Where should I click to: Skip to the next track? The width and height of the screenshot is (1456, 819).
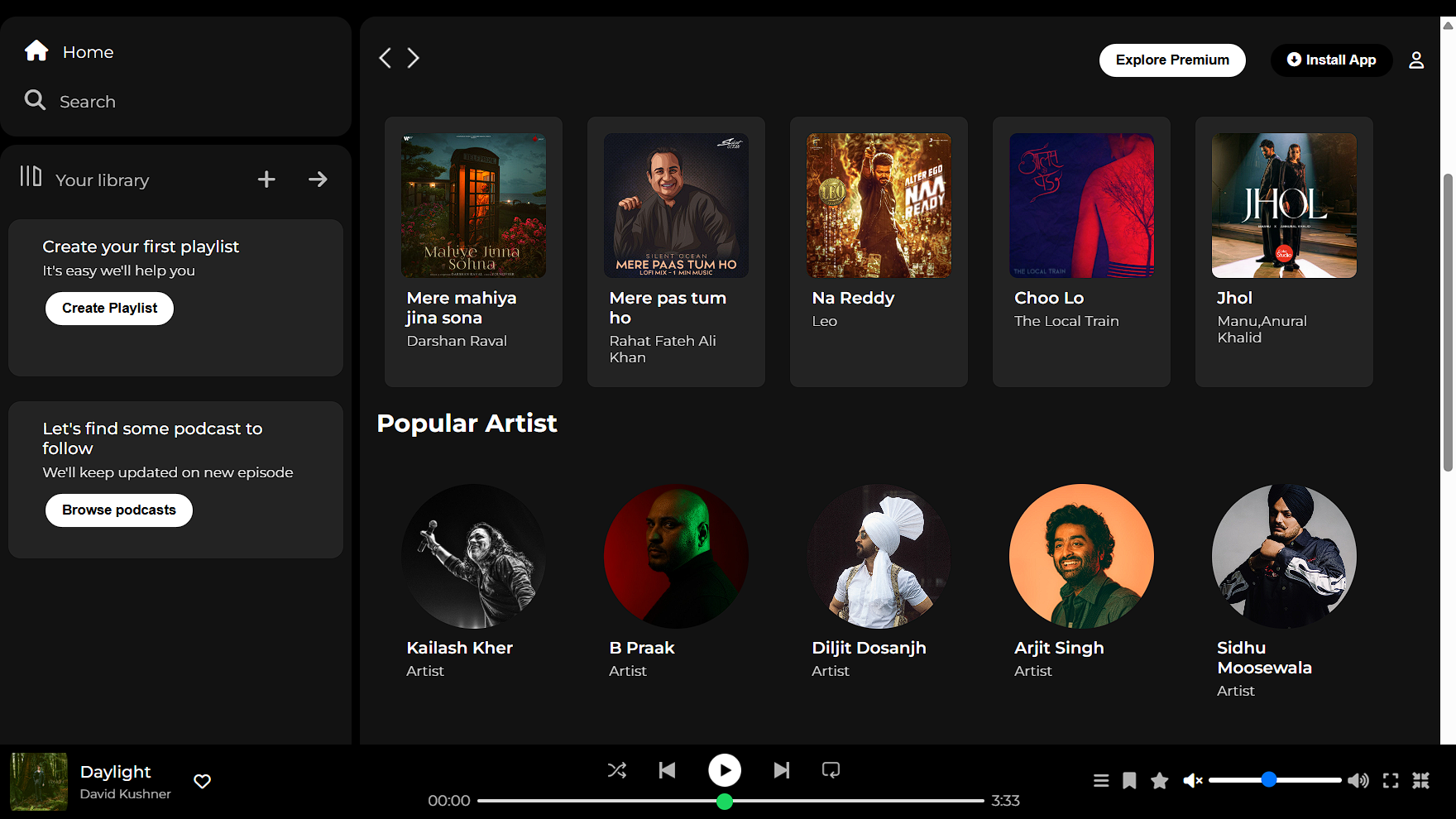[781, 771]
